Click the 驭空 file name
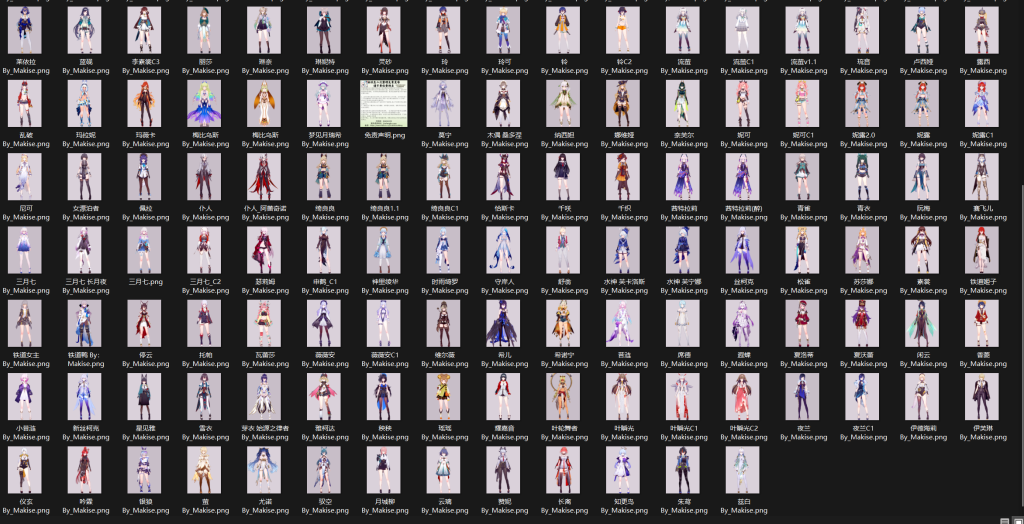The width and height of the screenshot is (1024, 524). point(323,506)
